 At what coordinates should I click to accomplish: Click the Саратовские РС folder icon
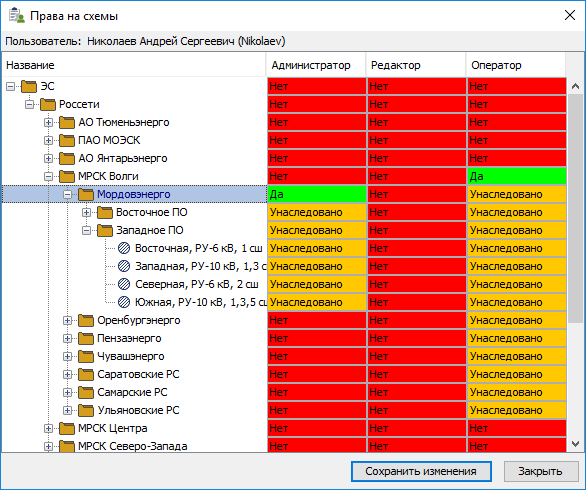pos(86,374)
